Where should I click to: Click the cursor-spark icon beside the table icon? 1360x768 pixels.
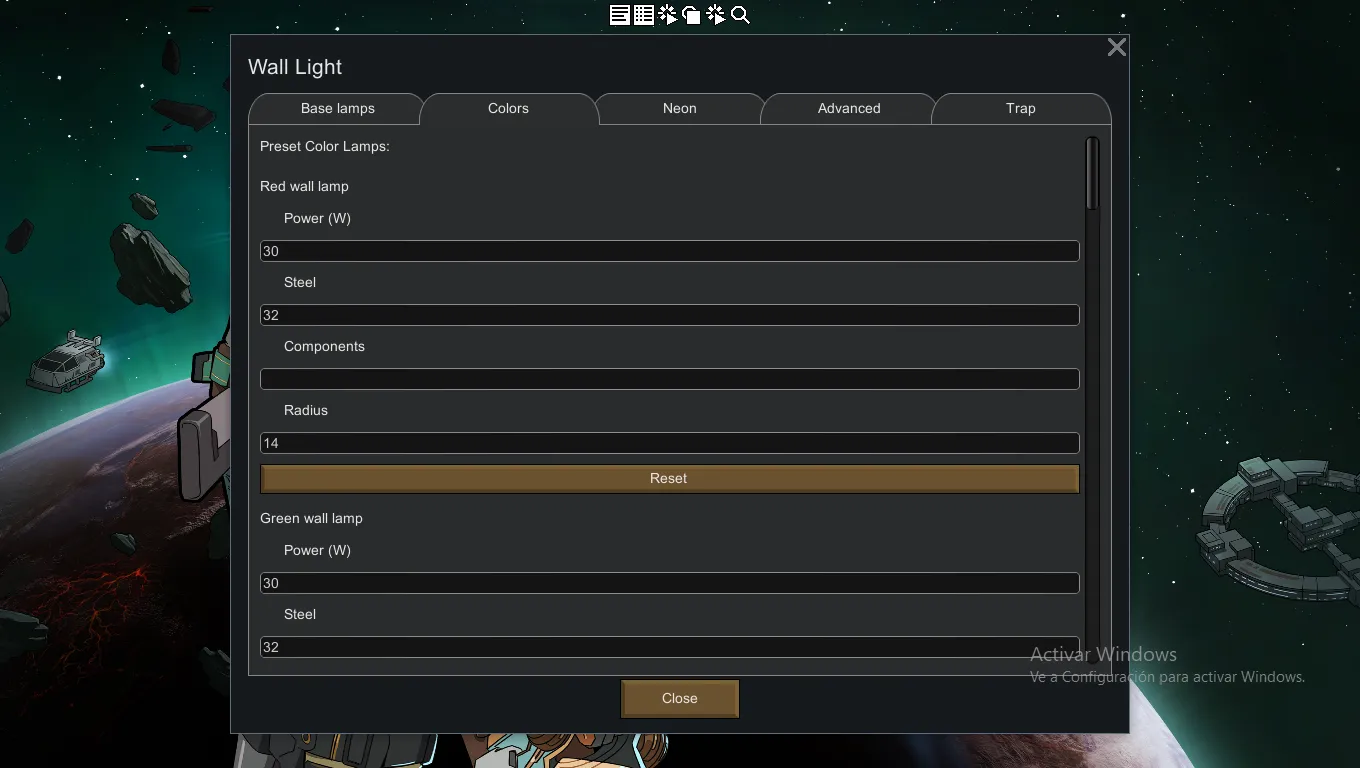[668, 15]
